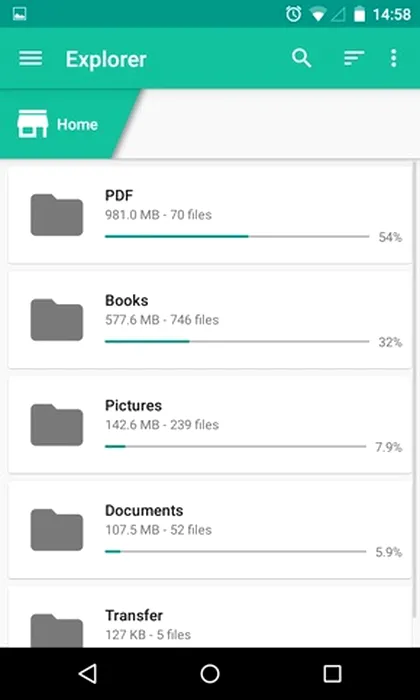Image resolution: width=420 pixels, height=700 pixels.
Task: Tap the recent apps square button
Action: point(332,674)
